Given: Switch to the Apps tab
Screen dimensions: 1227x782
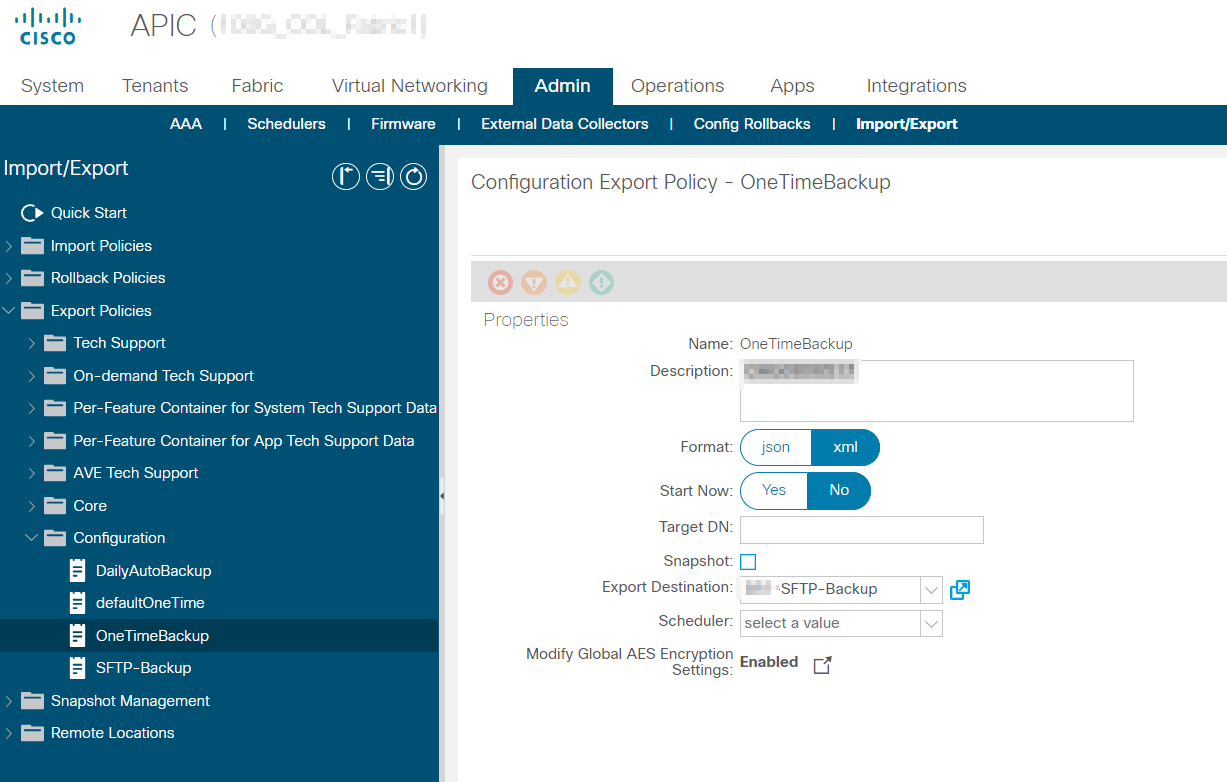Looking at the screenshot, I should click(x=792, y=86).
